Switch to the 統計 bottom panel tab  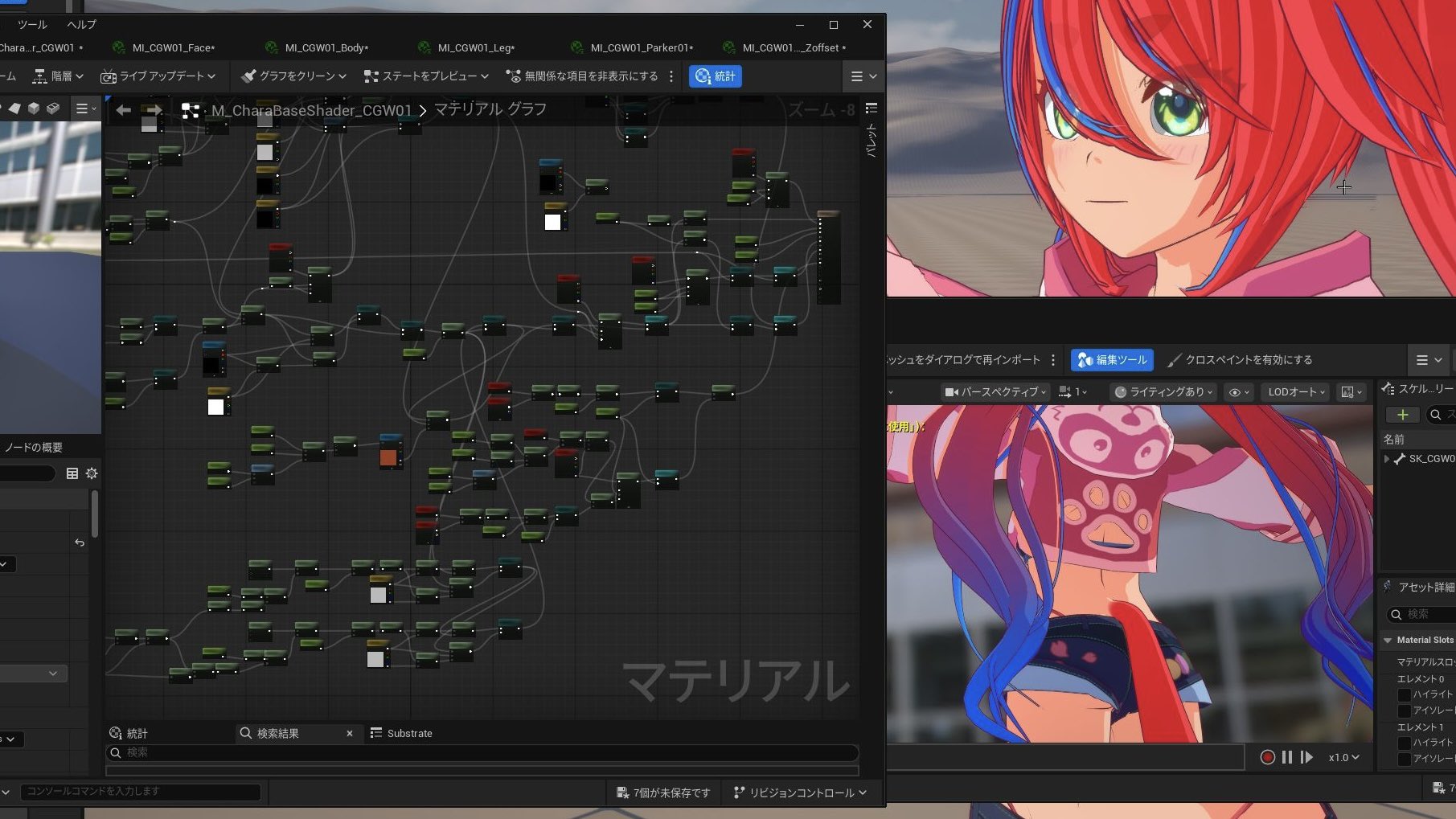pos(129,733)
